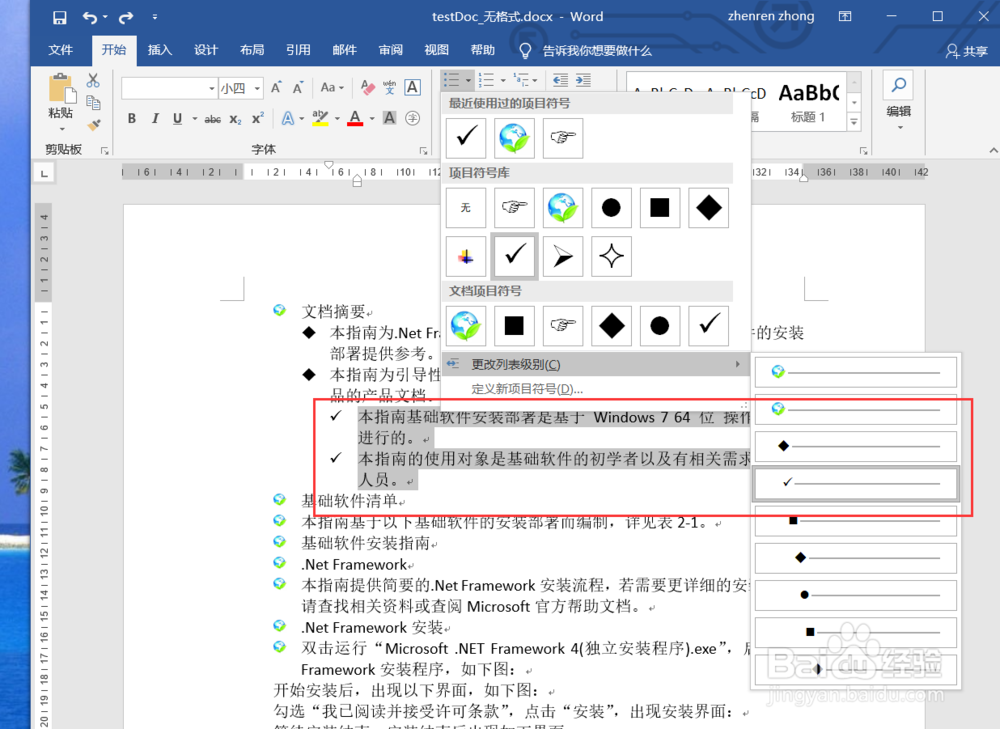Clear all formatting with the eraser icon
This screenshot has width=1000, height=729.
pyautogui.click(x=368, y=87)
